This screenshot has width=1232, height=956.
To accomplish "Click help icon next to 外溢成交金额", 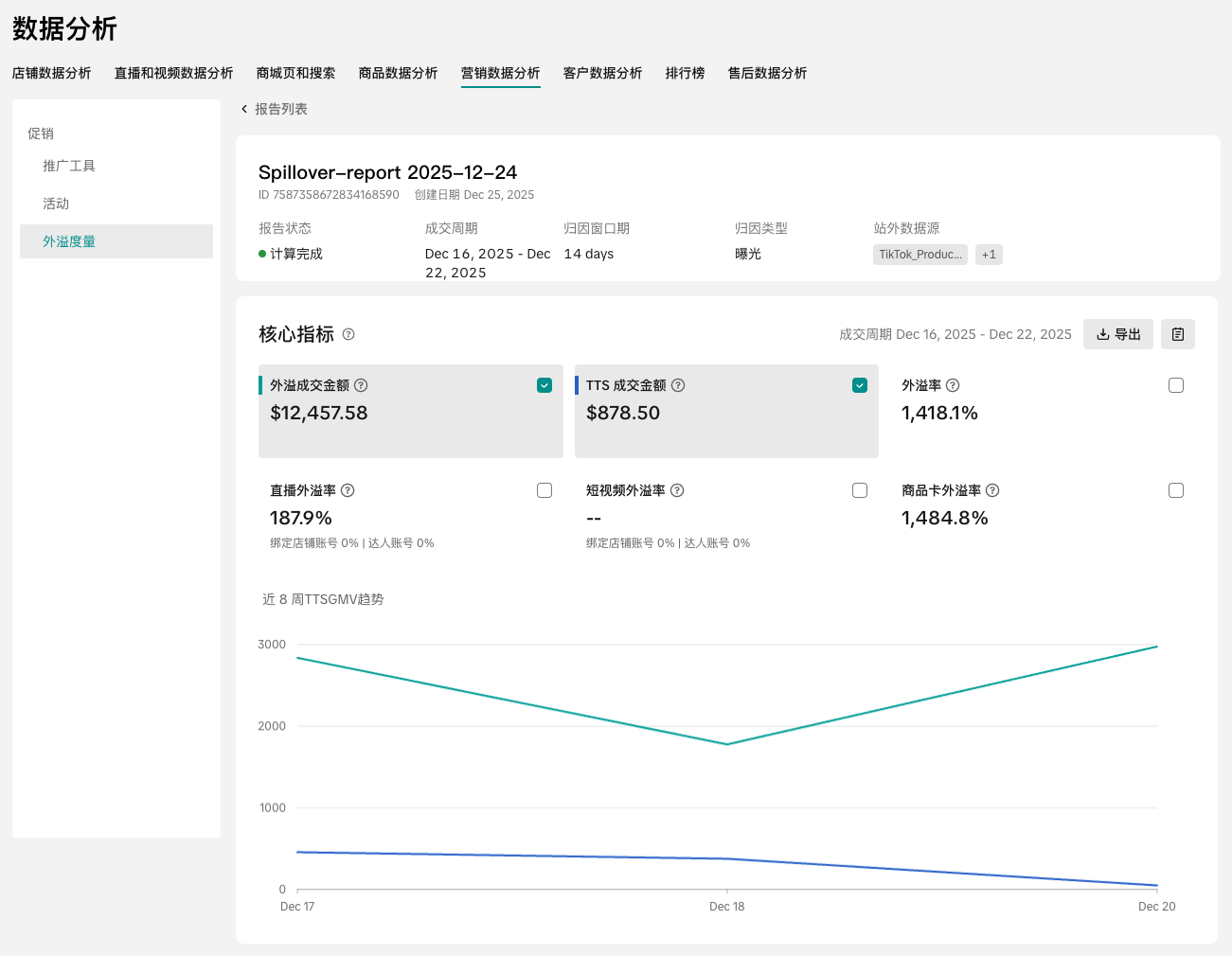I will click(361, 385).
